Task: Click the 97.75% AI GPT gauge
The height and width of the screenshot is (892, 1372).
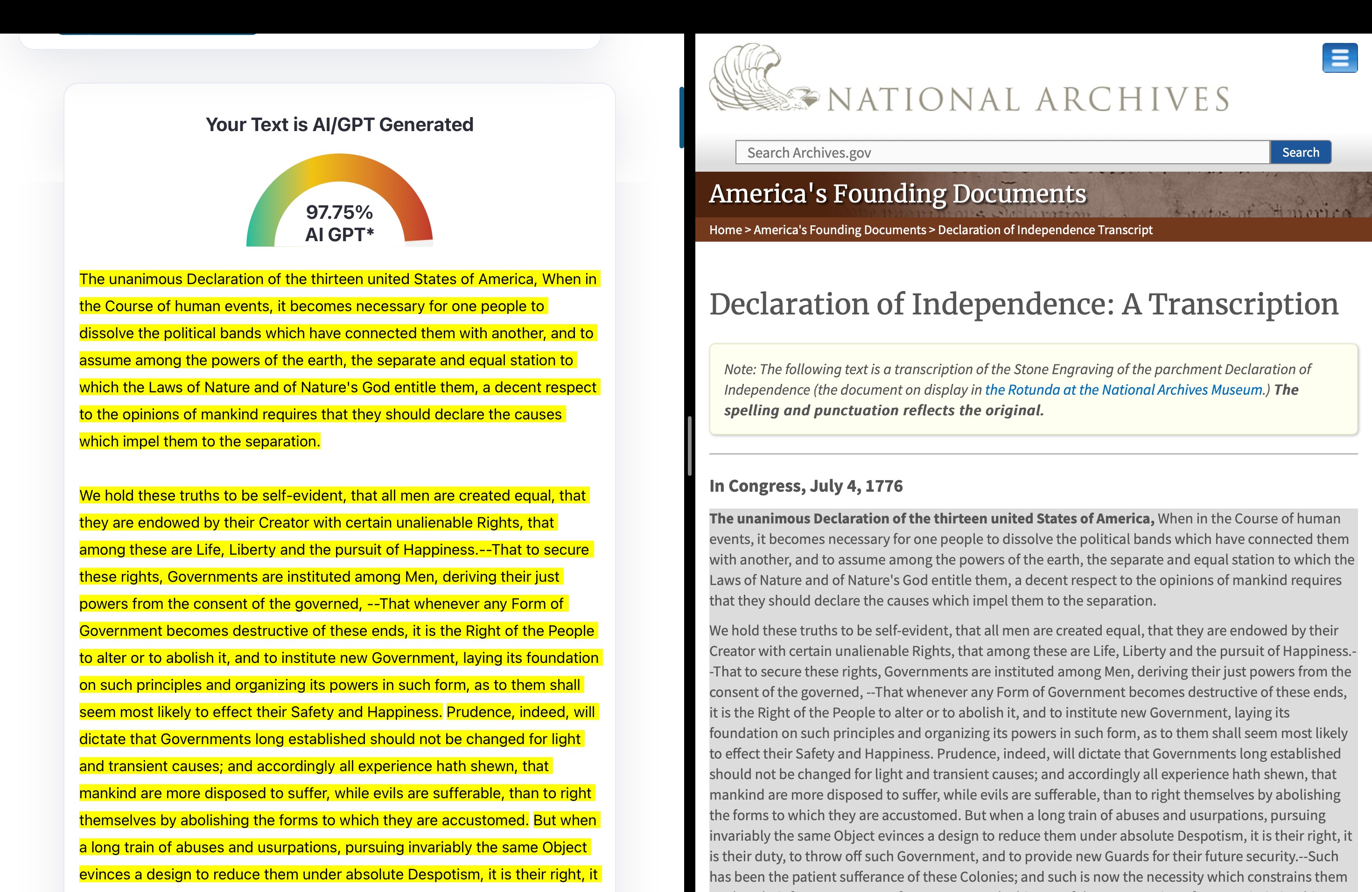Action: [x=340, y=200]
